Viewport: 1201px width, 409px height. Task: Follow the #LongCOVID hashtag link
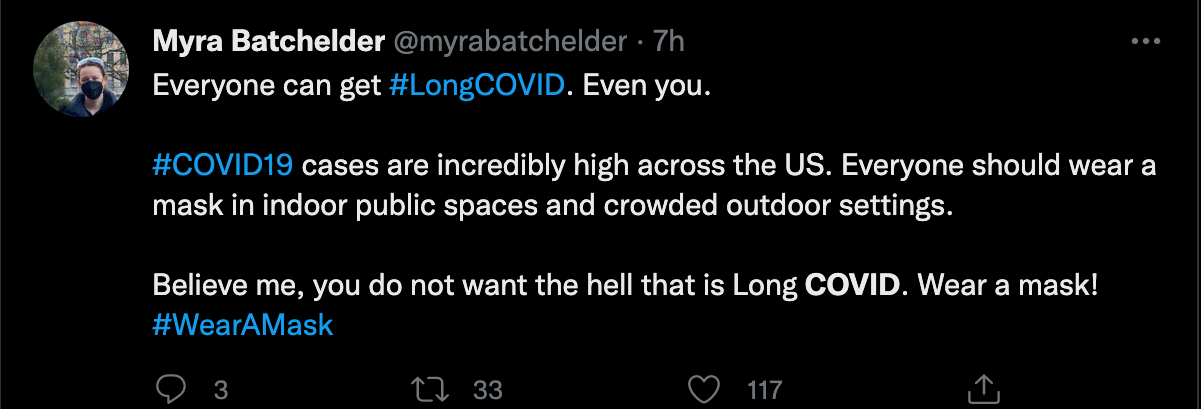tap(477, 86)
